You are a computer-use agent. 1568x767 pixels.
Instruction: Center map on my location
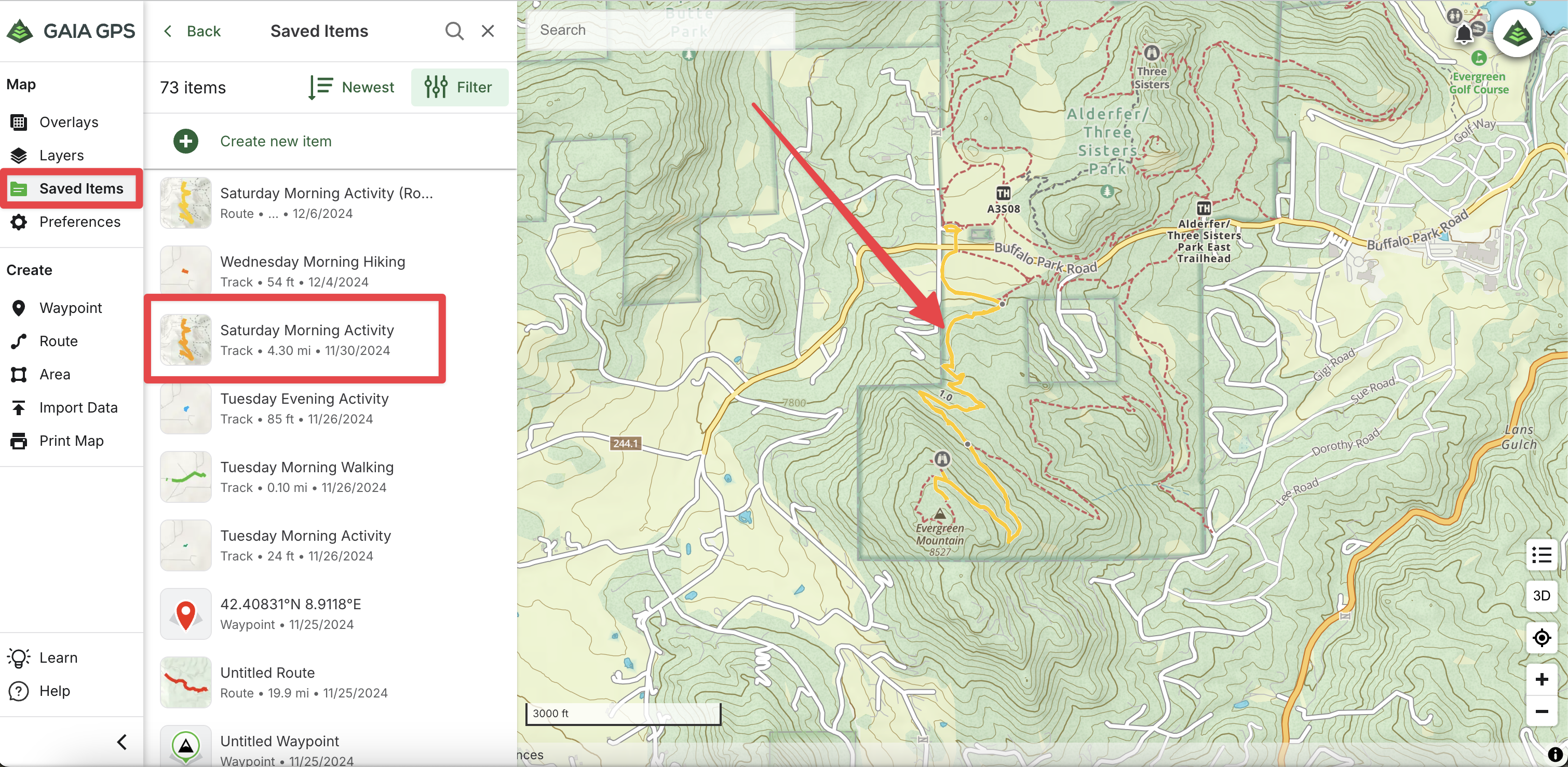[1541, 638]
